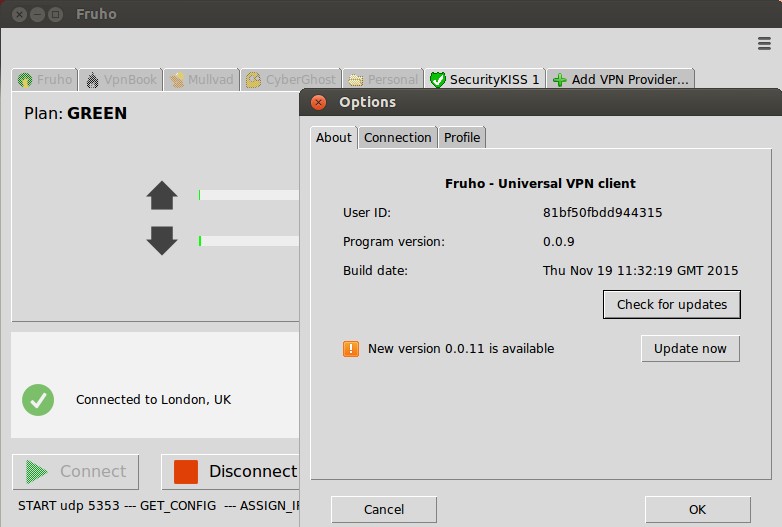The height and width of the screenshot is (527, 782).
Task: Click the upload arrow icon
Action: pos(162,195)
